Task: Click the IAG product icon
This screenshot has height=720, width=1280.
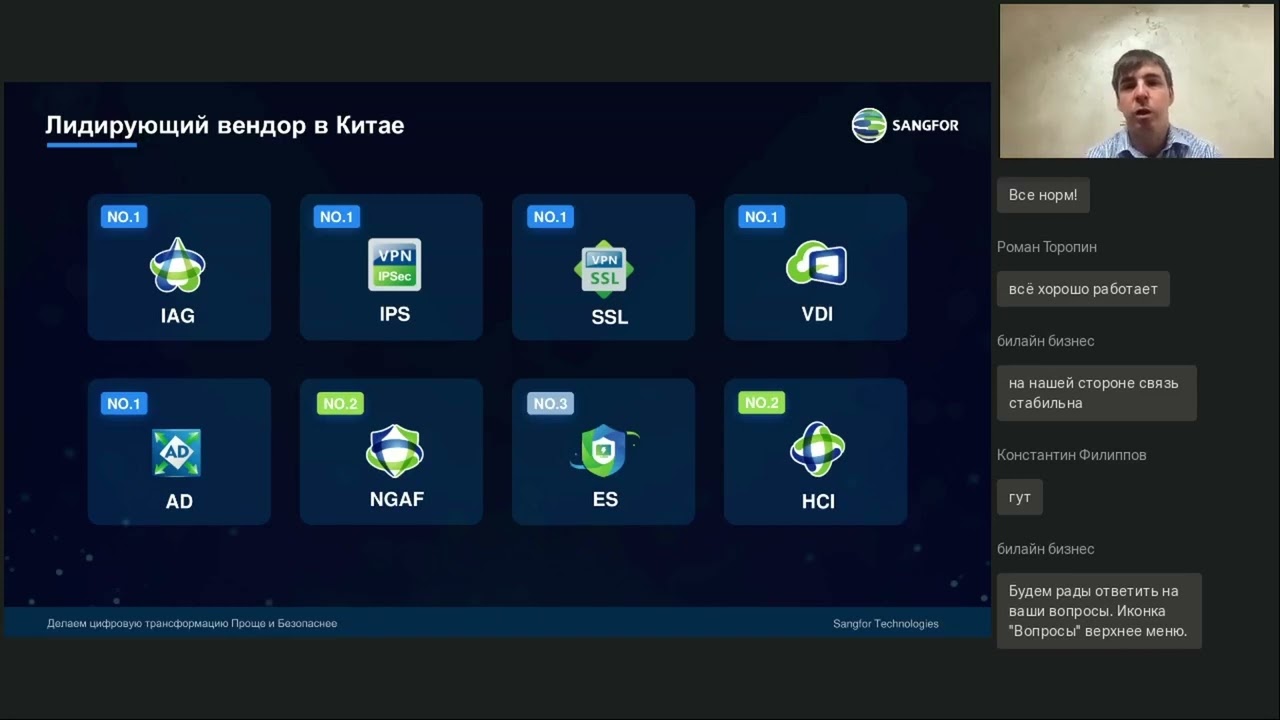Action: coord(178,265)
